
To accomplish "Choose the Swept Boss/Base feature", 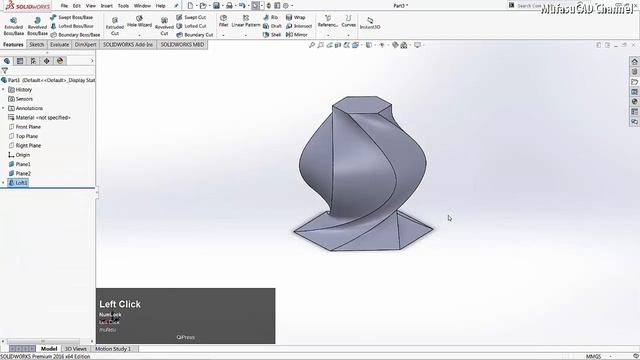I will pos(71,18).
